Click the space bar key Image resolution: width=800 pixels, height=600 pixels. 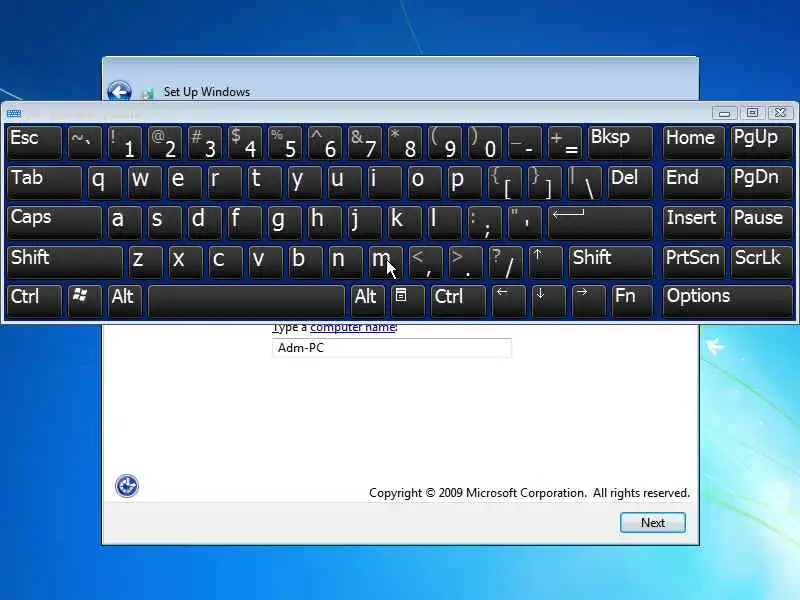[x=246, y=301]
